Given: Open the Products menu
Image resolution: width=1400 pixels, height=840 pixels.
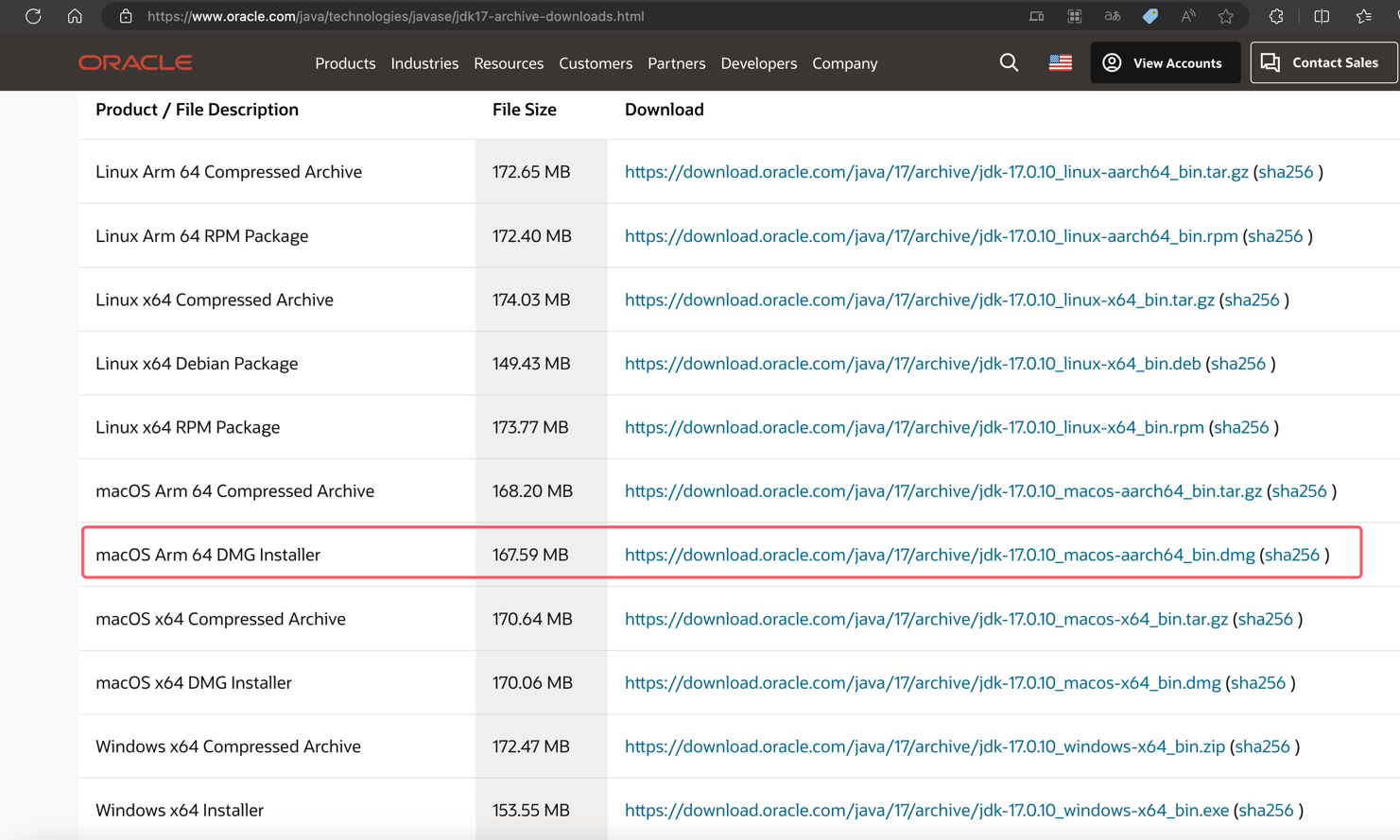Looking at the screenshot, I should tap(345, 63).
